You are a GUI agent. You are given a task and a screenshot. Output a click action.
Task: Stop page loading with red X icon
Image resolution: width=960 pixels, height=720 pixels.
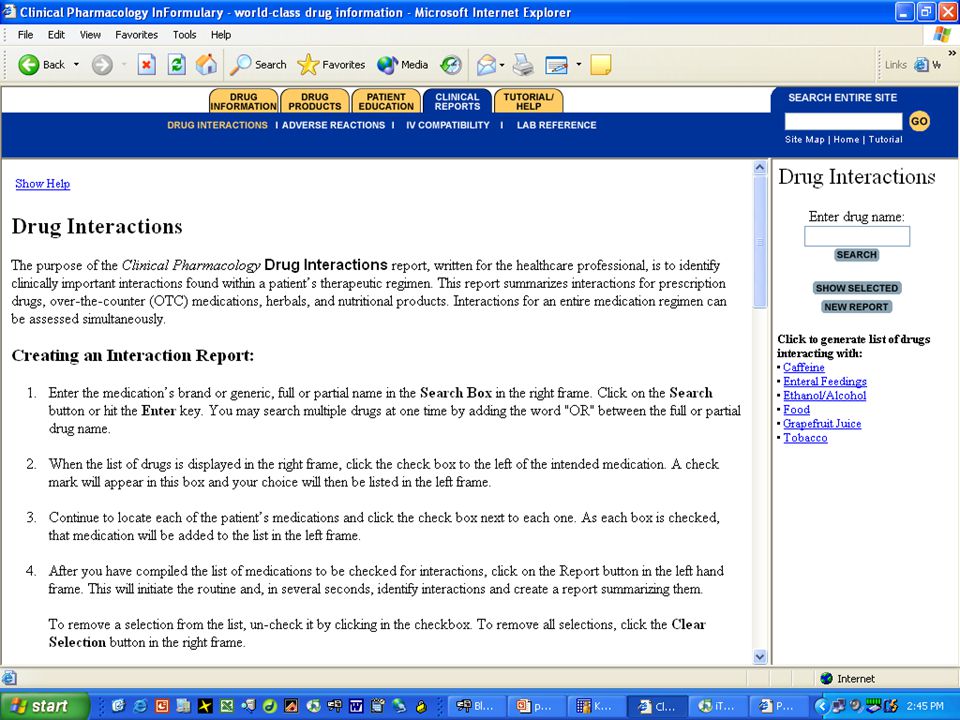tap(146, 64)
